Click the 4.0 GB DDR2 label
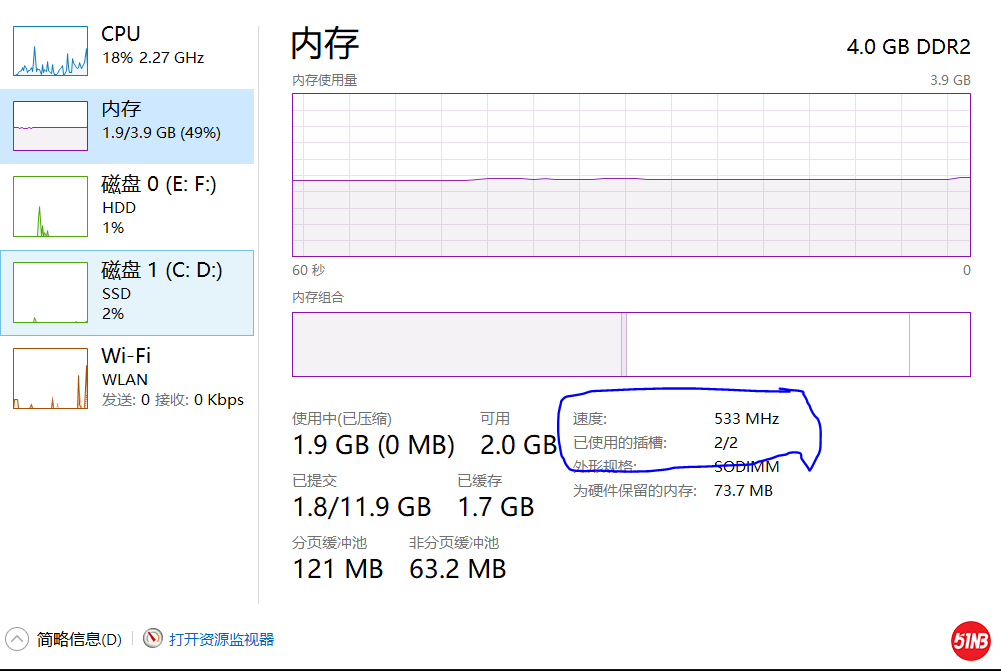 coord(908,47)
